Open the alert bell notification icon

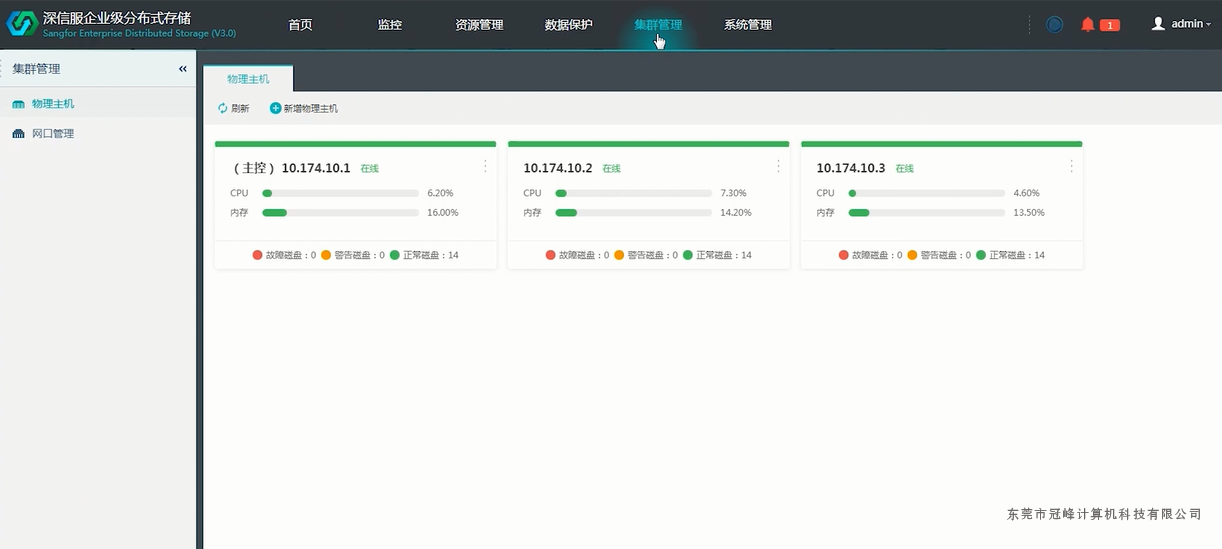[x=1088, y=25]
